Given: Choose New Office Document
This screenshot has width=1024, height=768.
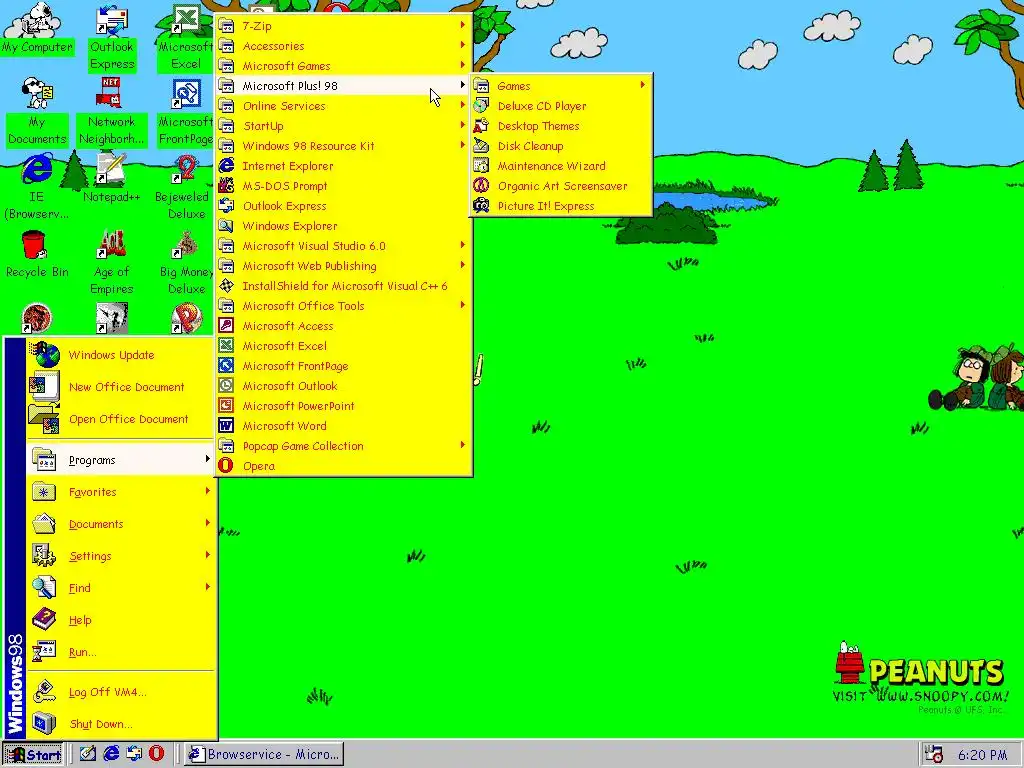Looking at the screenshot, I should tap(120, 387).
